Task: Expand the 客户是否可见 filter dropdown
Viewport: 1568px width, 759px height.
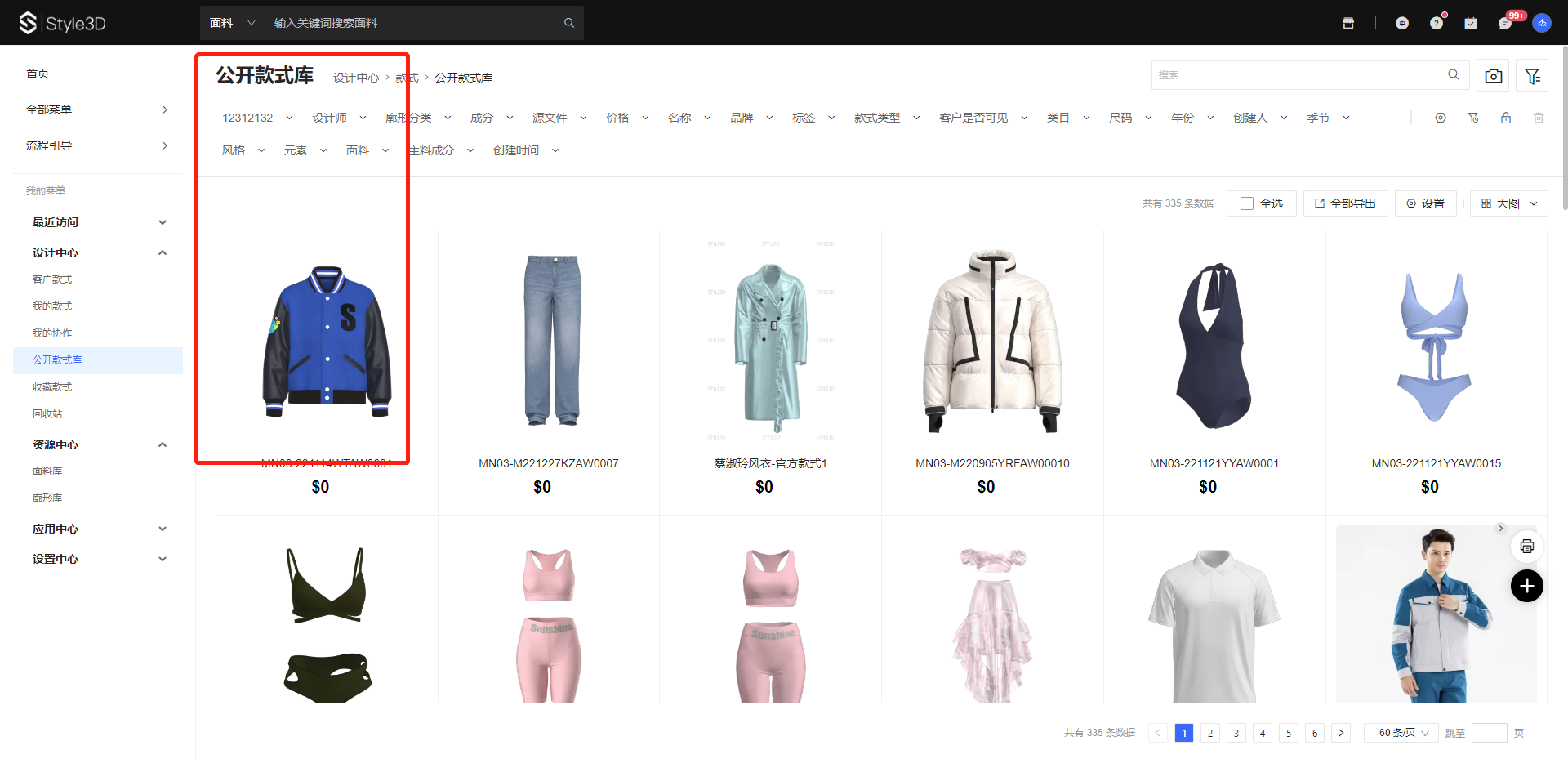Action: (983, 118)
